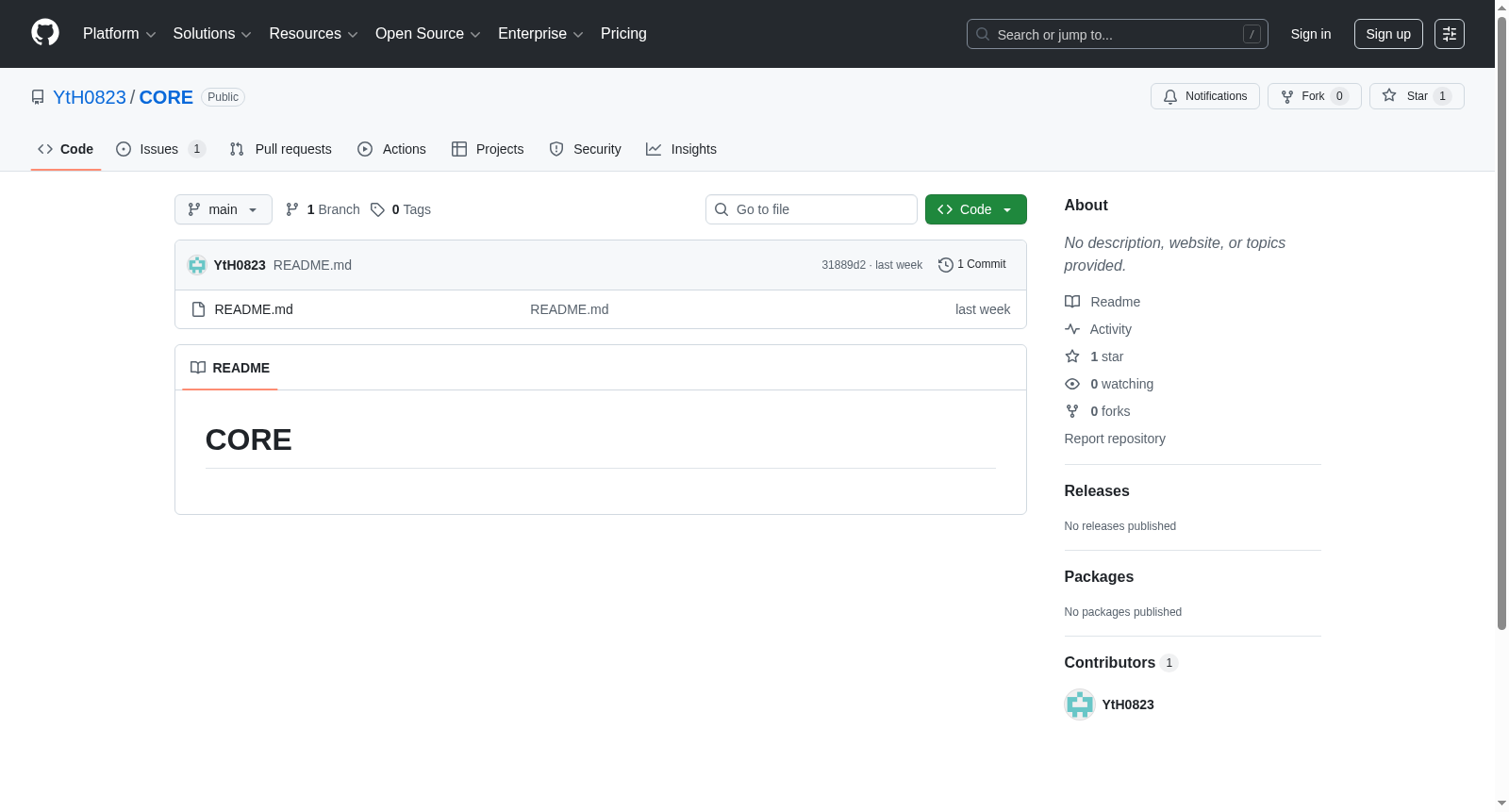This screenshot has width=1509, height=812.
Task: Click the Fork button
Action: coord(1315,96)
